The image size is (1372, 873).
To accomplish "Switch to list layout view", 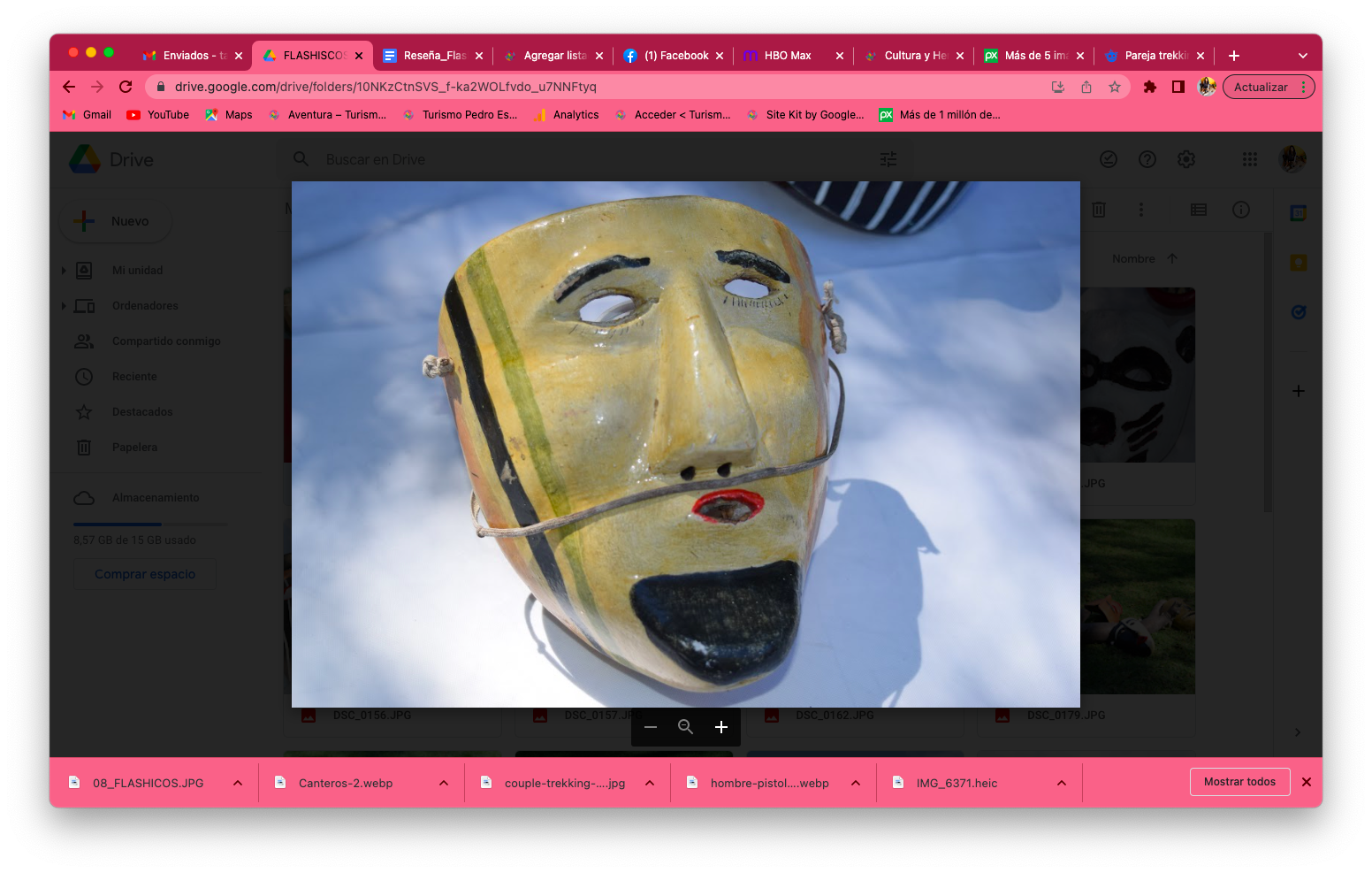I will (1198, 210).
